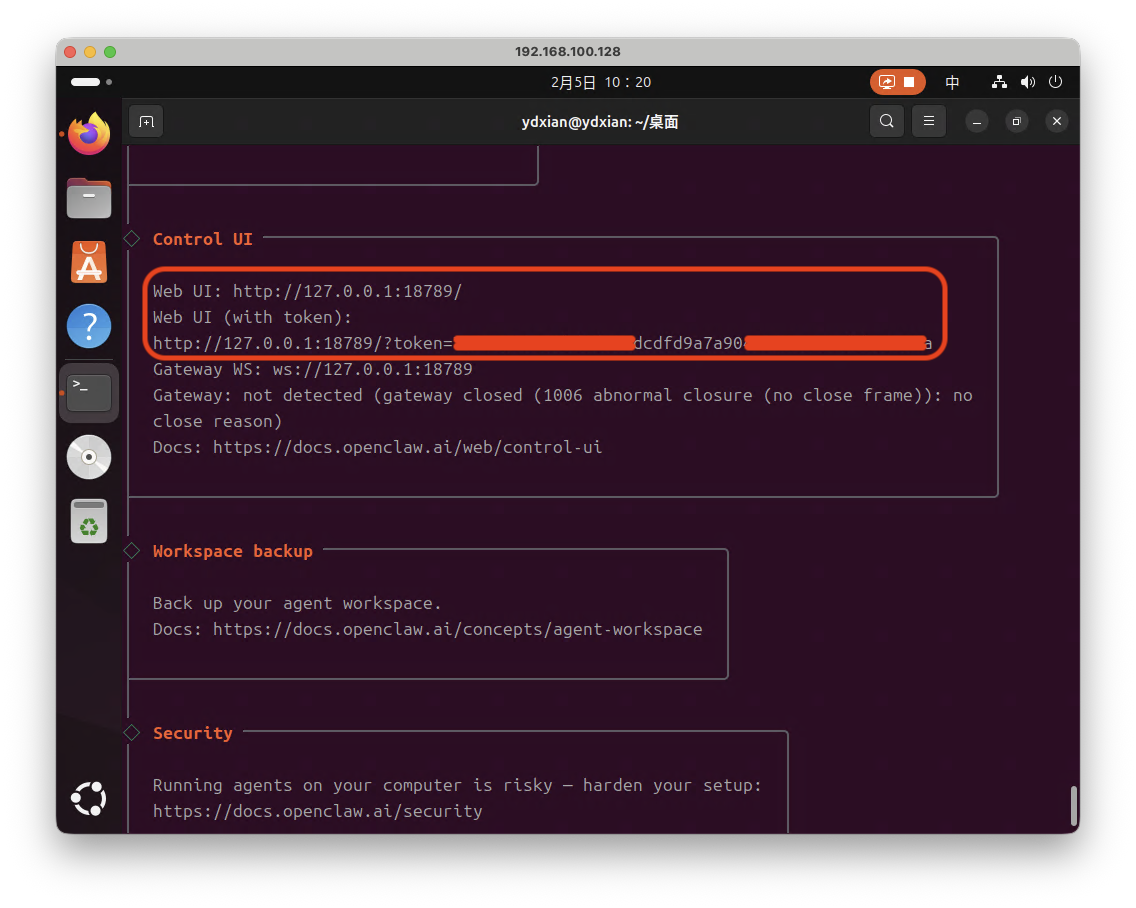Open the Files manager in dock

[89, 198]
